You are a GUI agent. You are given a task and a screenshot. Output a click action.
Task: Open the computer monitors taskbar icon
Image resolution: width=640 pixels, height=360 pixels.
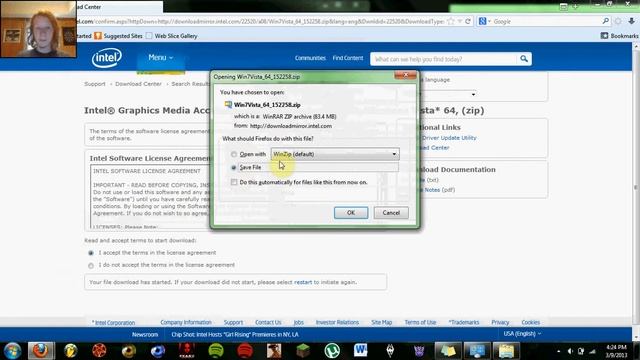[x=477, y=351]
